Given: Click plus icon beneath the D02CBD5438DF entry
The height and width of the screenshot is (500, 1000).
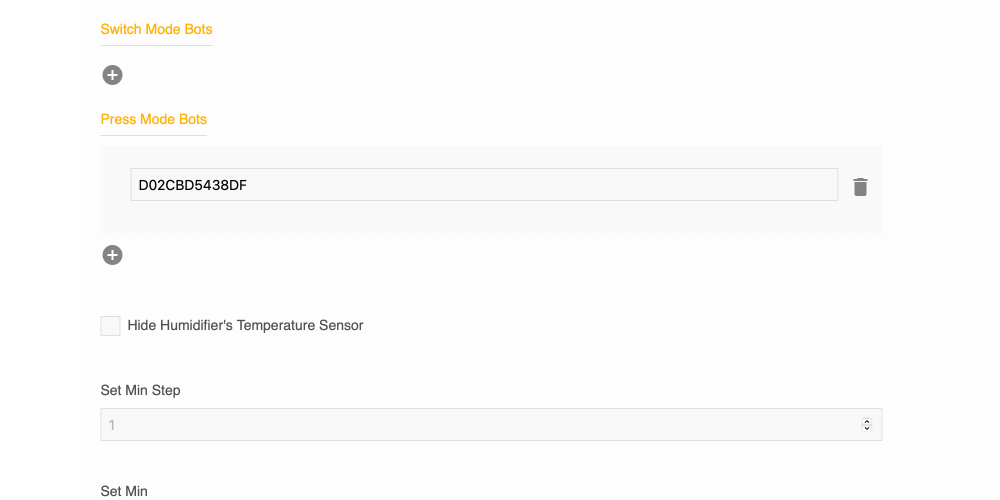Looking at the screenshot, I should click(x=112, y=255).
